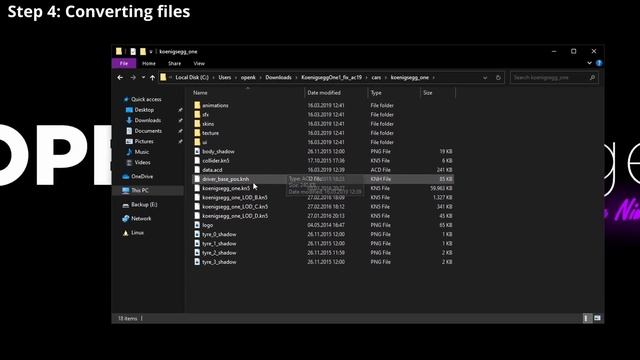Viewport: 640px width, 360px height.
Task: Refresh the current folder
Action: pos(498,78)
